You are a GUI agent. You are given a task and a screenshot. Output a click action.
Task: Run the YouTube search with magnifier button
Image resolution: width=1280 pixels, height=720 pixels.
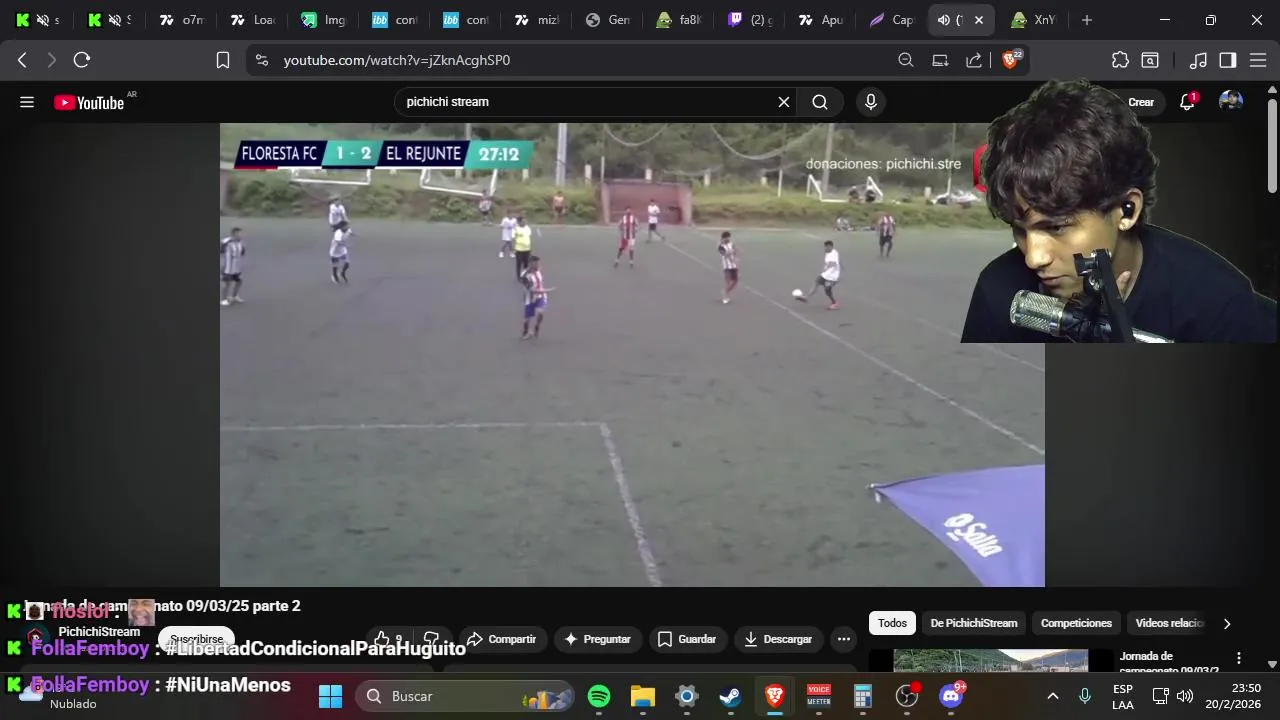(820, 102)
